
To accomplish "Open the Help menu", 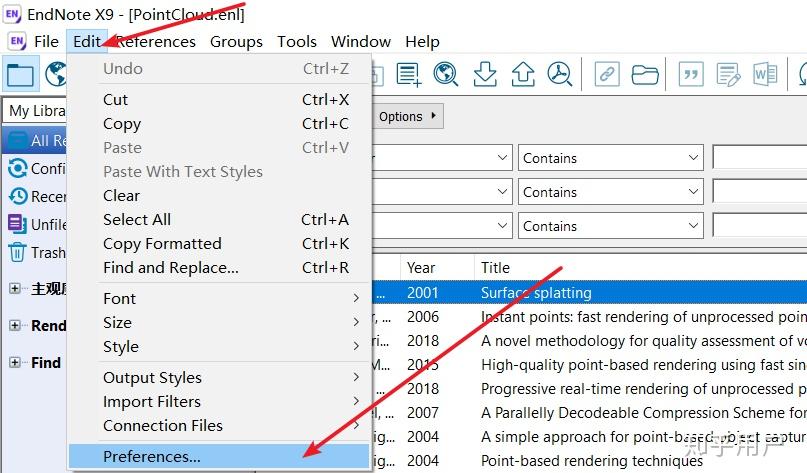I will pyautogui.click(x=422, y=41).
